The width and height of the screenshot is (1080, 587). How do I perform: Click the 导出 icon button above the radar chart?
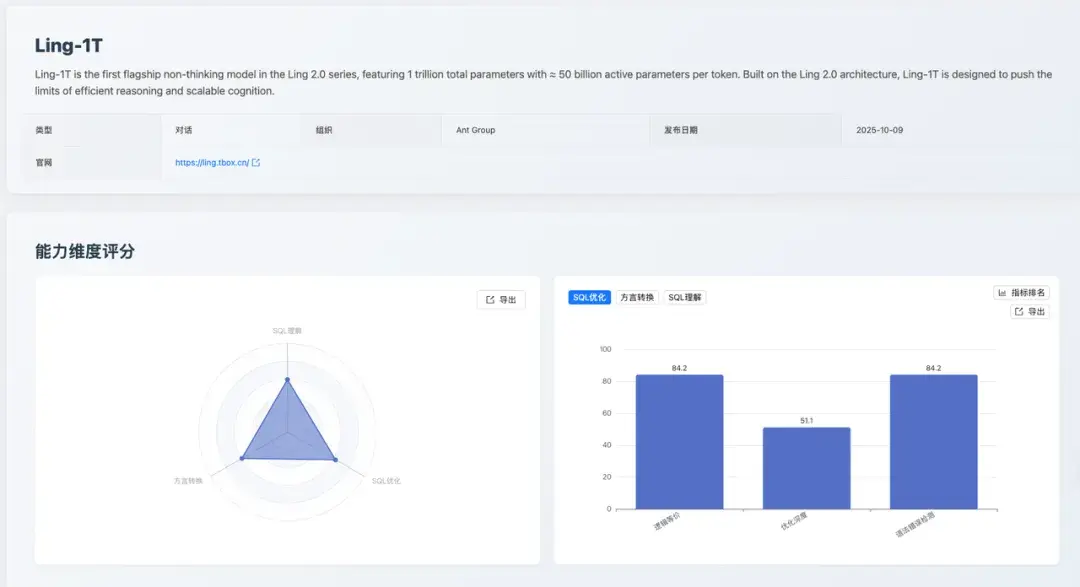(x=500, y=299)
